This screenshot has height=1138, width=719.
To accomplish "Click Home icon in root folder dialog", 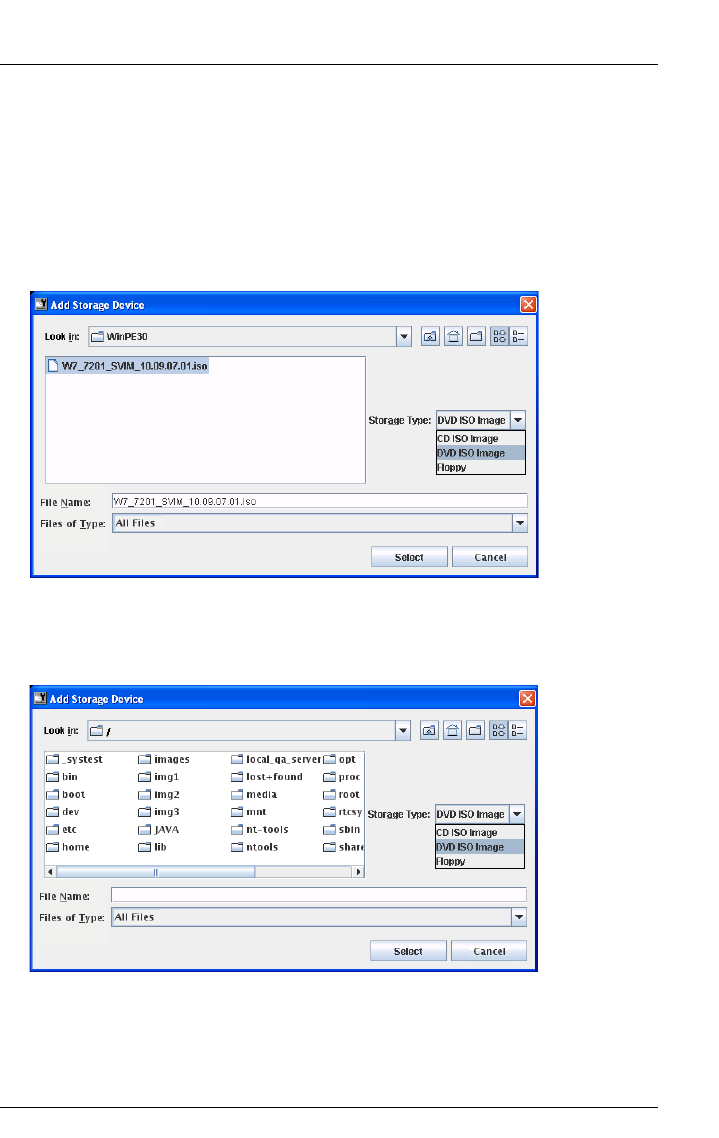I will (x=453, y=731).
